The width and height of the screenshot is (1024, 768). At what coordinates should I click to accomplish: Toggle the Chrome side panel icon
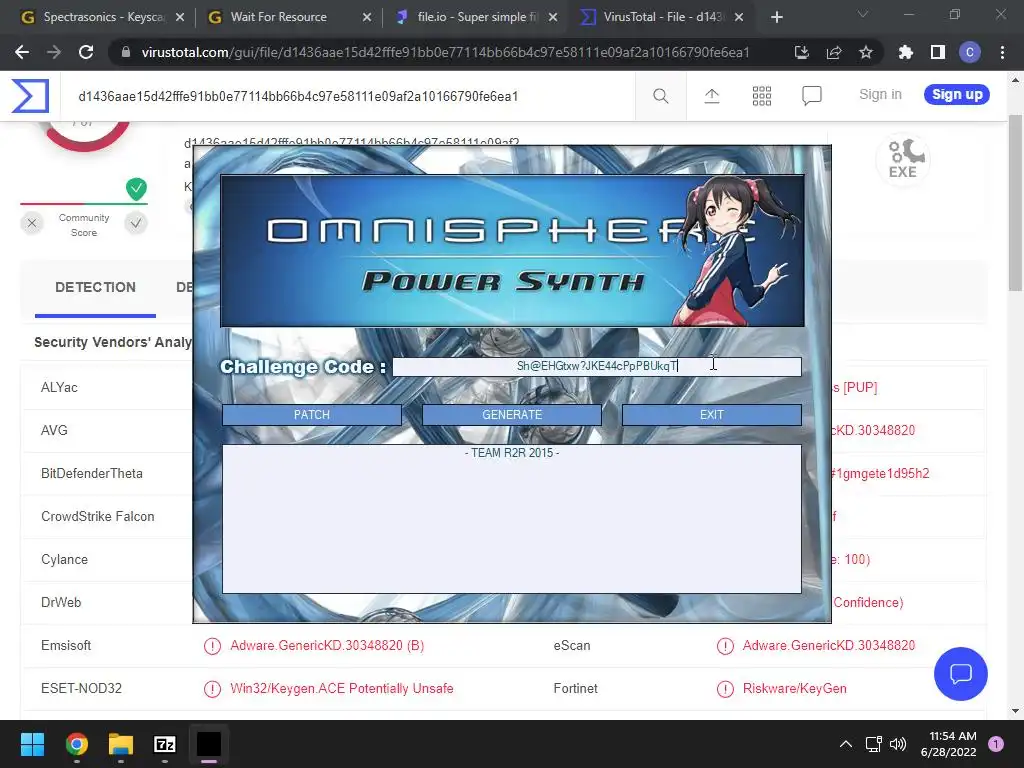[x=937, y=52]
